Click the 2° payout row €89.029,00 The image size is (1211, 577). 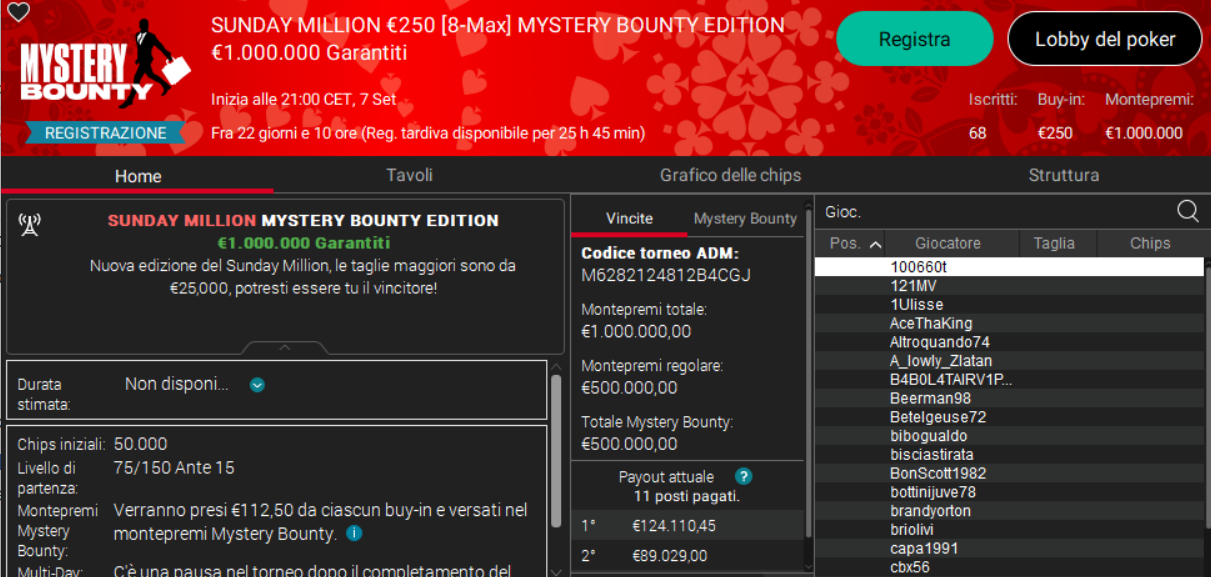[687, 556]
